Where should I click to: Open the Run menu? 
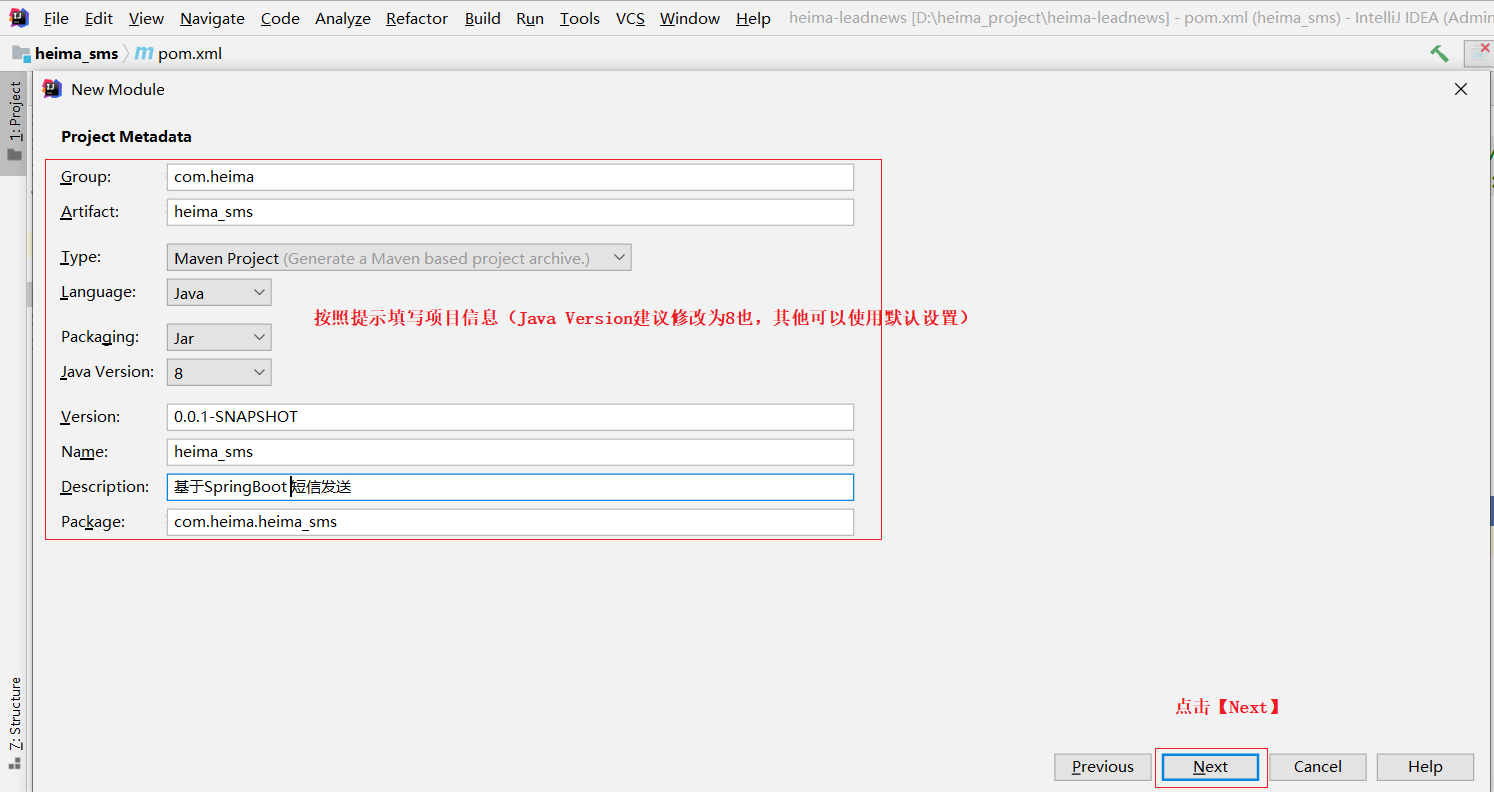coord(530,18)
